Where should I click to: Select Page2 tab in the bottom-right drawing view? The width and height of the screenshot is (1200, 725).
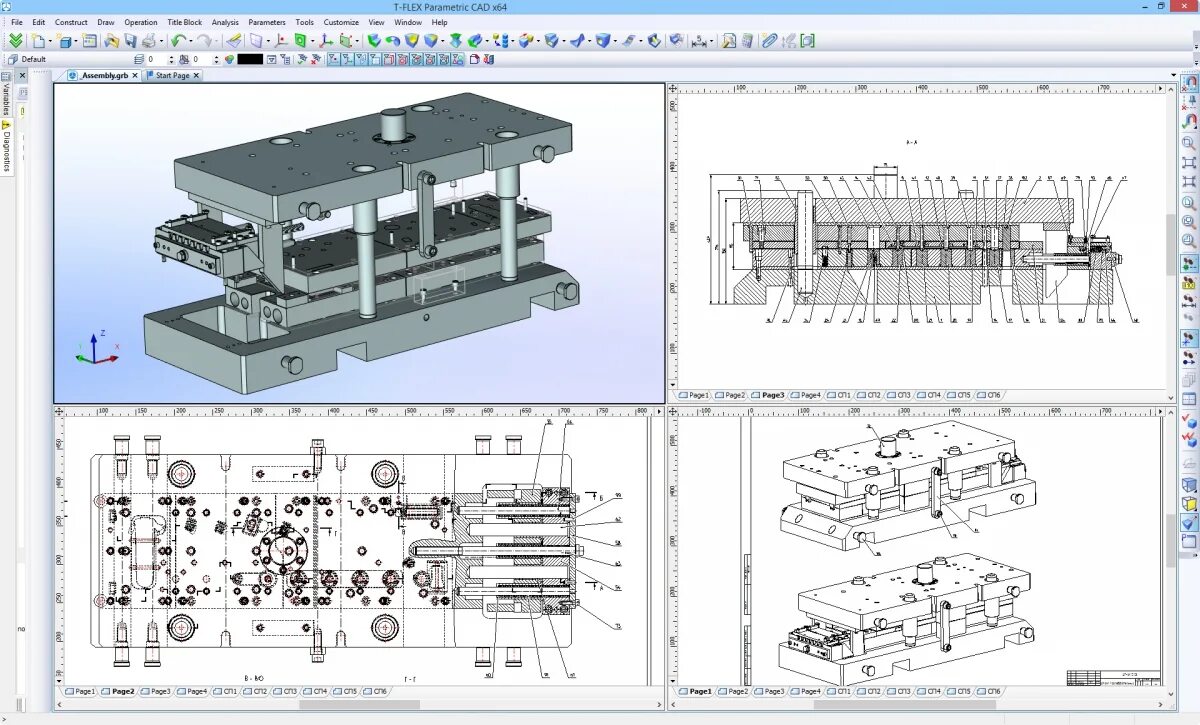(736, 691)
